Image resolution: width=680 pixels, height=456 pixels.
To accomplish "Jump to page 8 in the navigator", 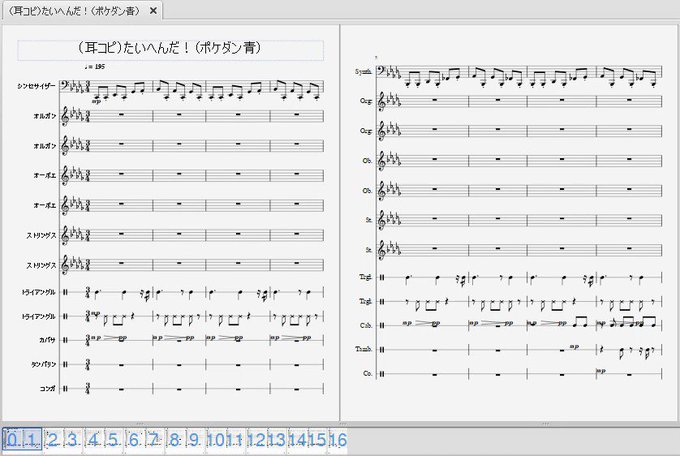I will tap(174, 440).
